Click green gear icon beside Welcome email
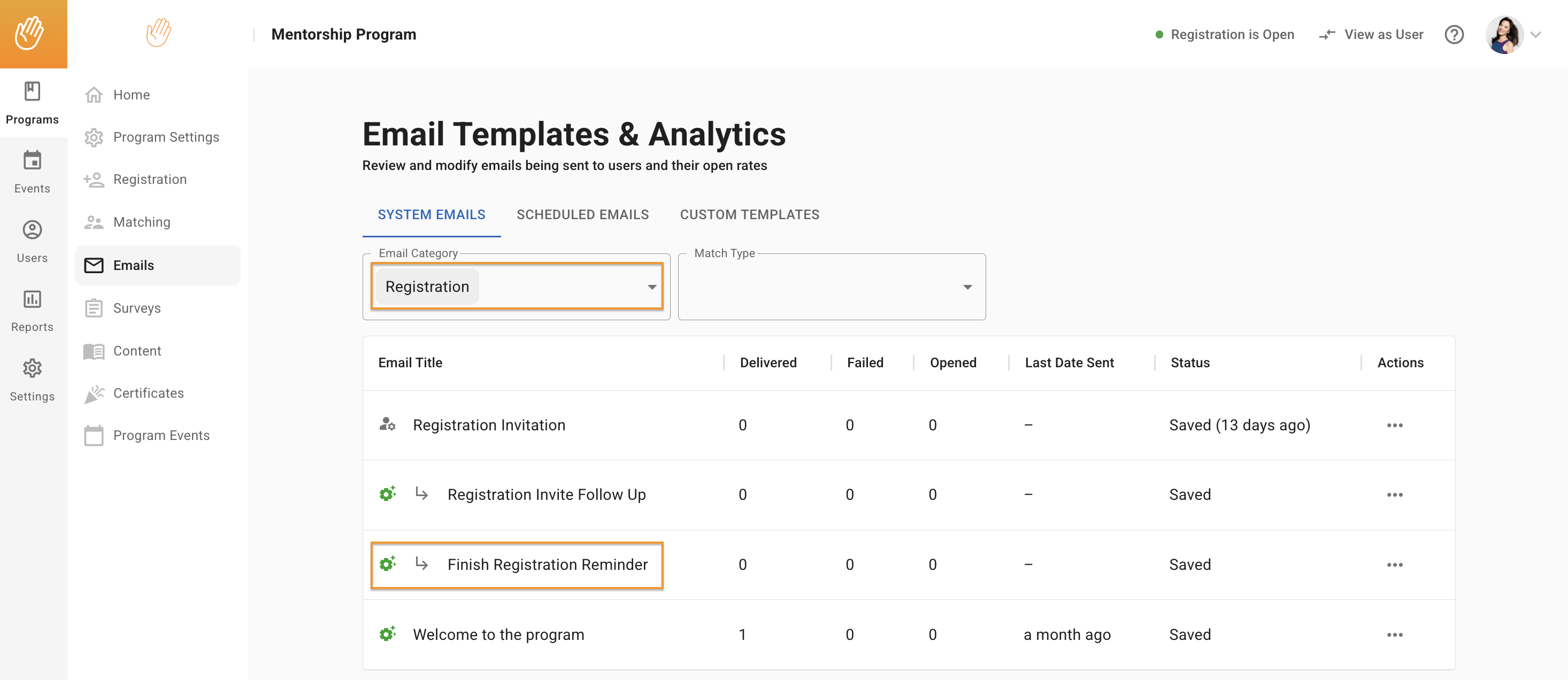The width and height of the screenshot is (1568, 680). [387, 634]
